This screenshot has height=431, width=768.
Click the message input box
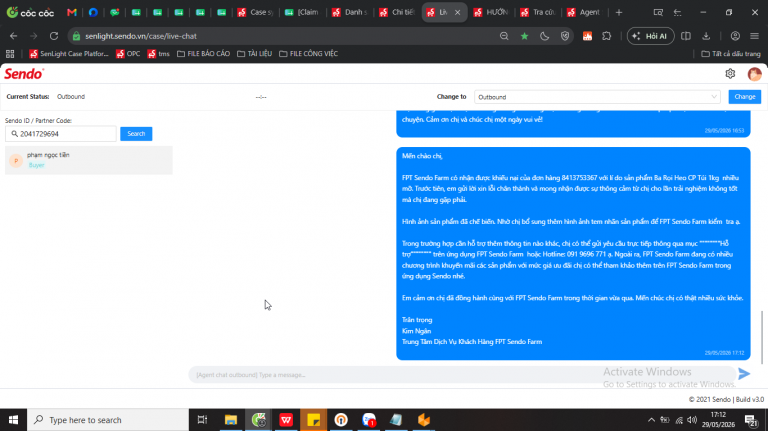click(460, 375)
